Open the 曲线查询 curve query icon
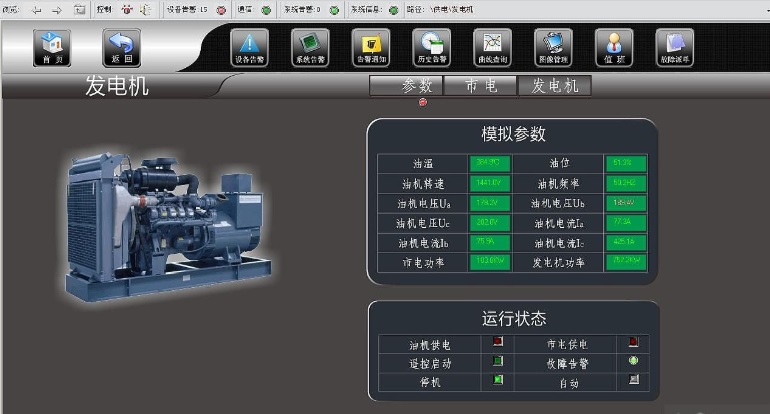 tap(492, 45)
